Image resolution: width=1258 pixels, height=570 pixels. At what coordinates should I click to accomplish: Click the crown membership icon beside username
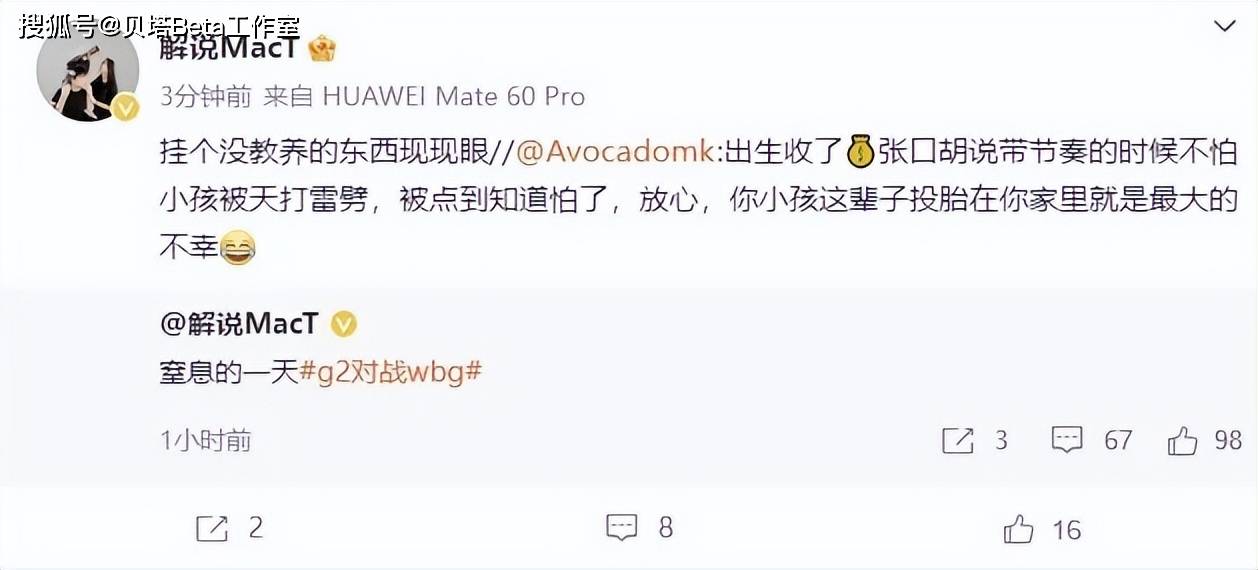321,48
